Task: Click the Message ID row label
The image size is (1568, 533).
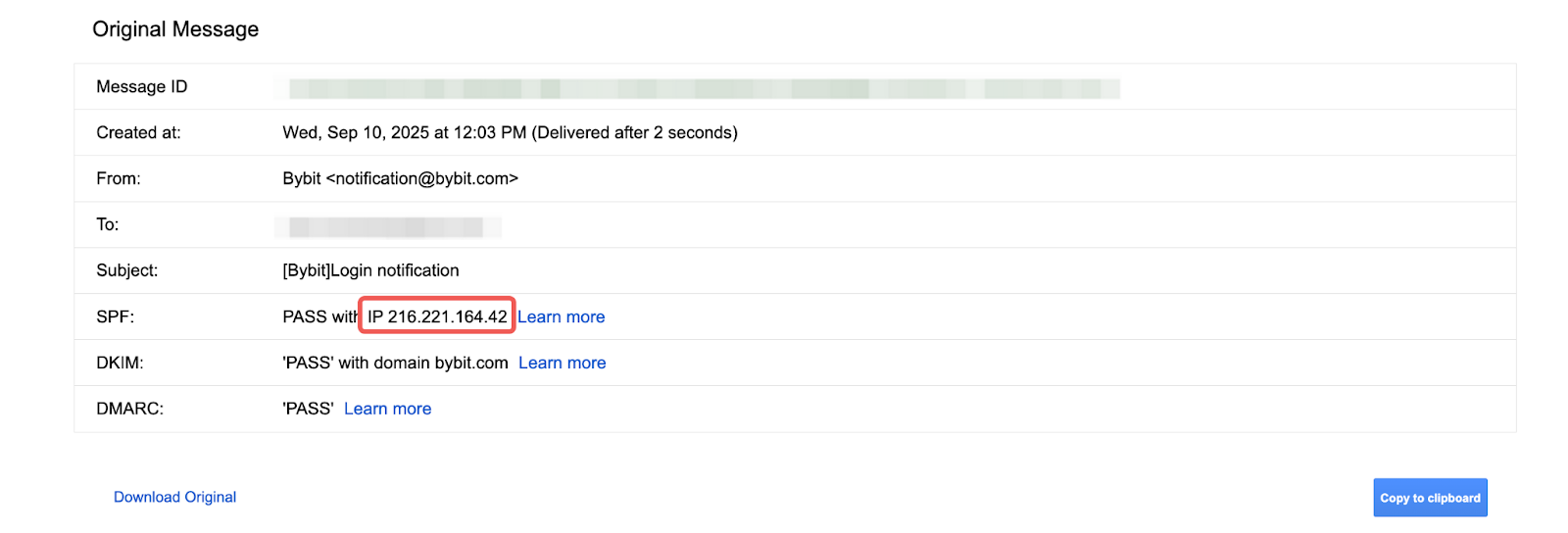Action: coord(141,86)
